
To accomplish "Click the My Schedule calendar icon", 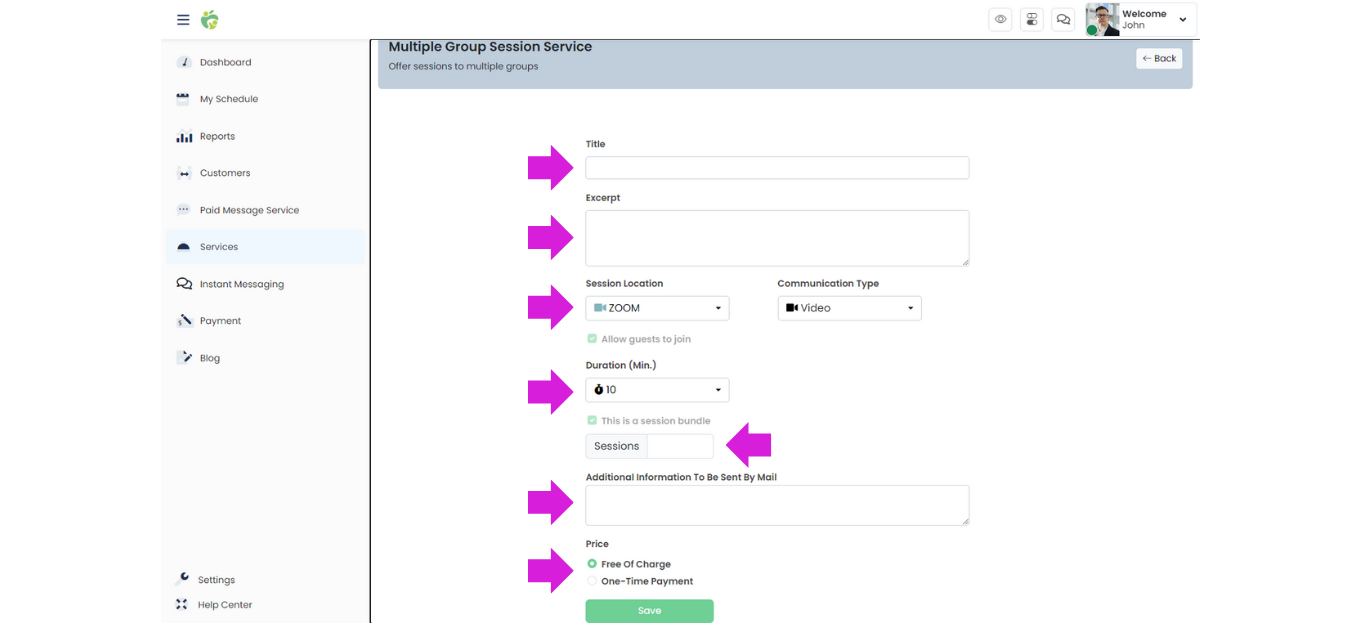I will coord(183,99).
